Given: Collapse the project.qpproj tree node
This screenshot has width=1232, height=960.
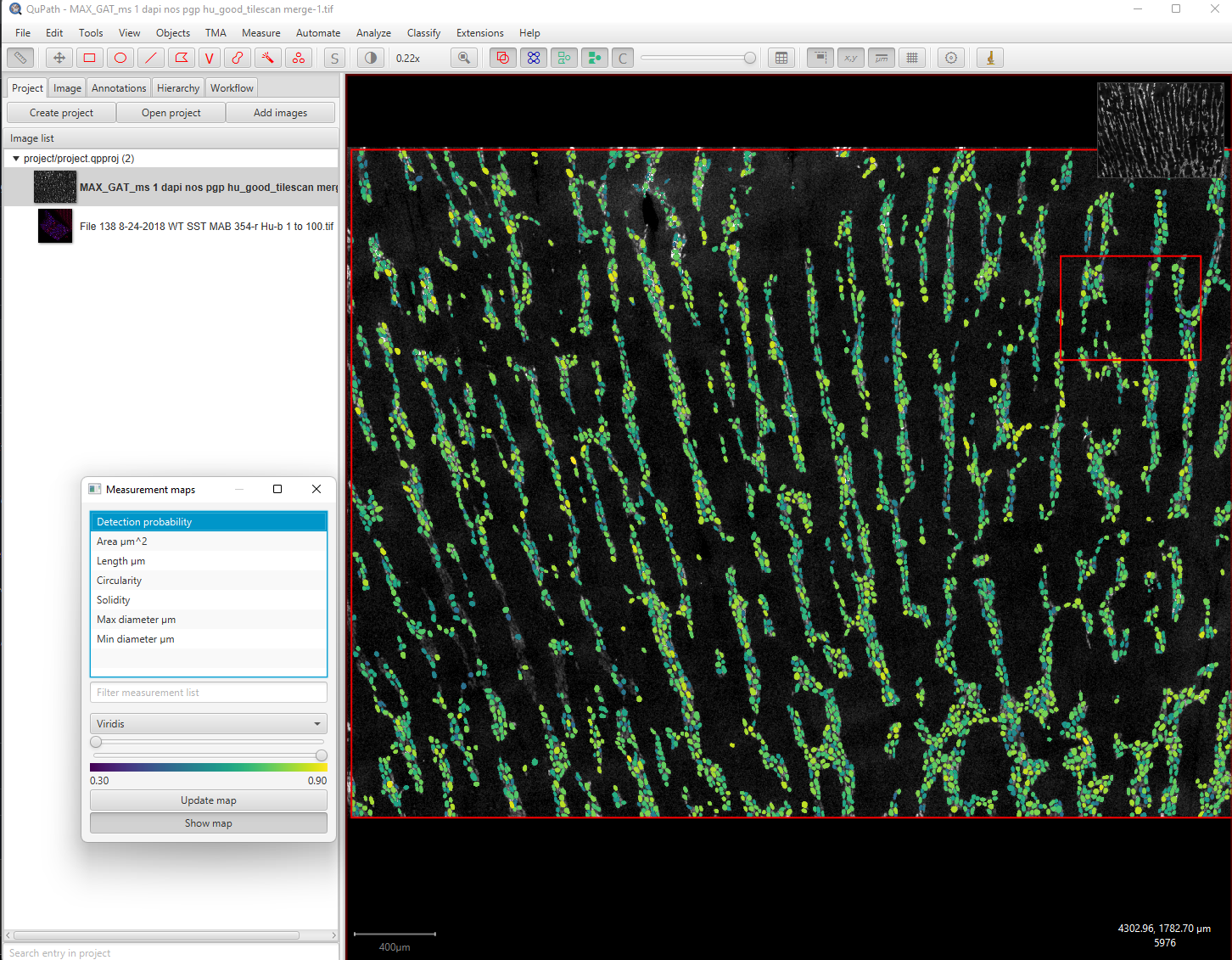Looking at the screenshot, I should [x=16, y=159].
